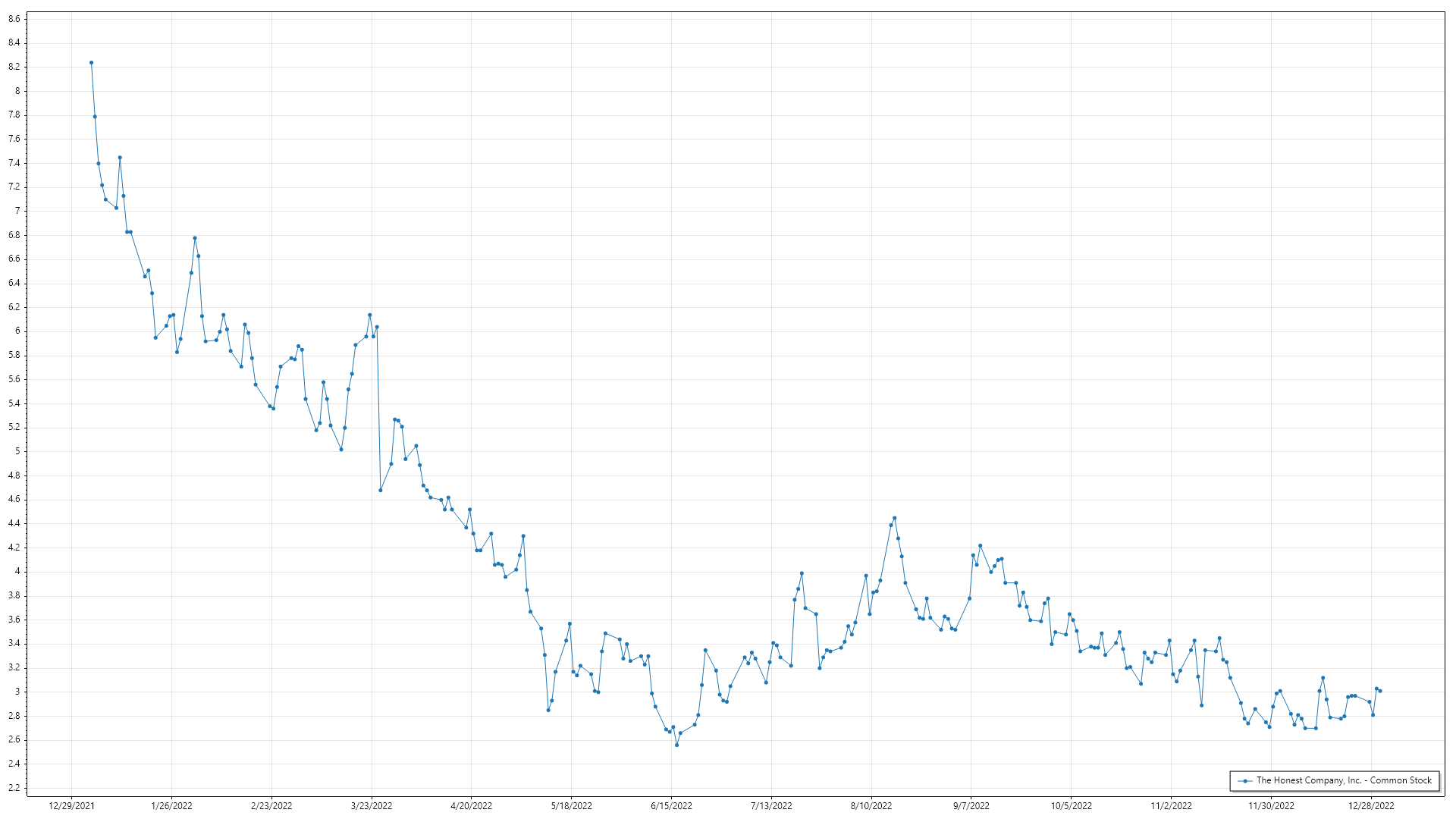The image size is (1456, 819).
Task: Click the August peak data point near 4.45
Action: [895, 518]
